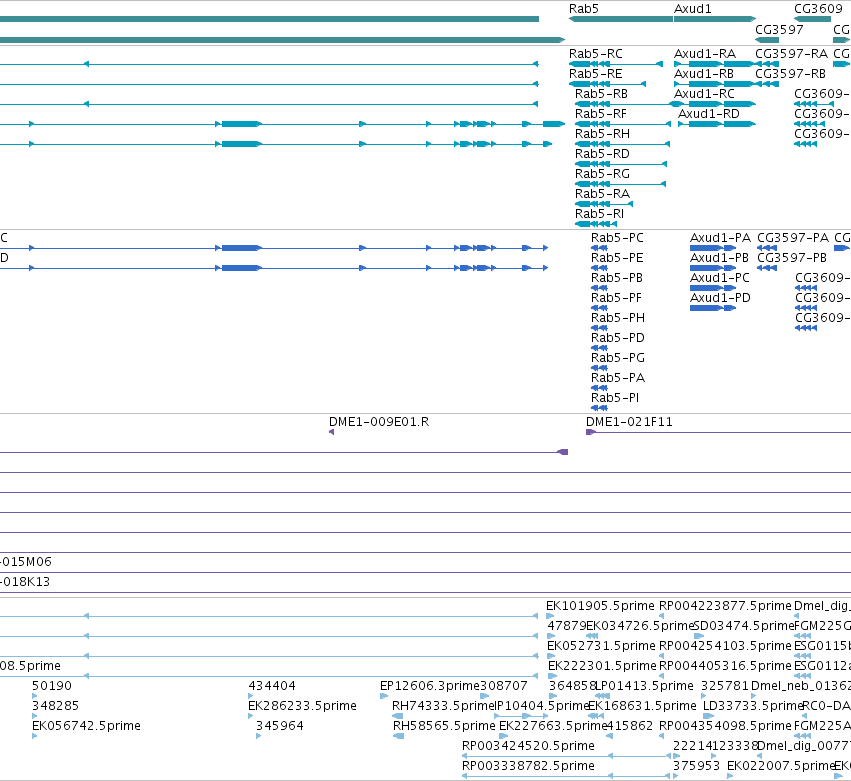851x781 pixels.
Task: Choose protein Axud1-PC
Action: [720, 278]
